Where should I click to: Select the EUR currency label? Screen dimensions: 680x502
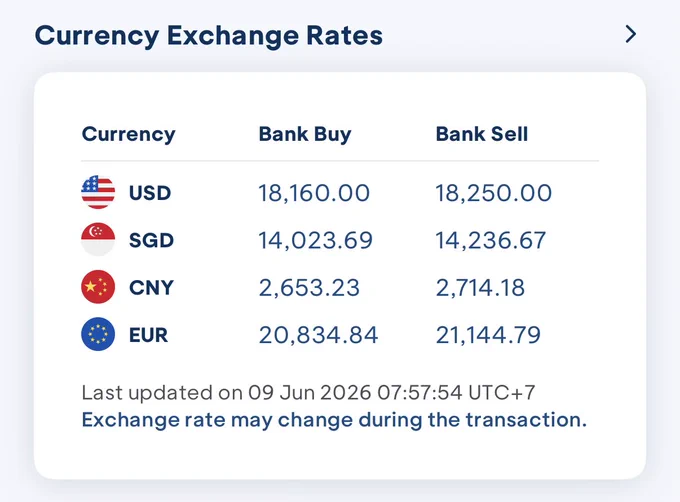[x=148, y=335]
